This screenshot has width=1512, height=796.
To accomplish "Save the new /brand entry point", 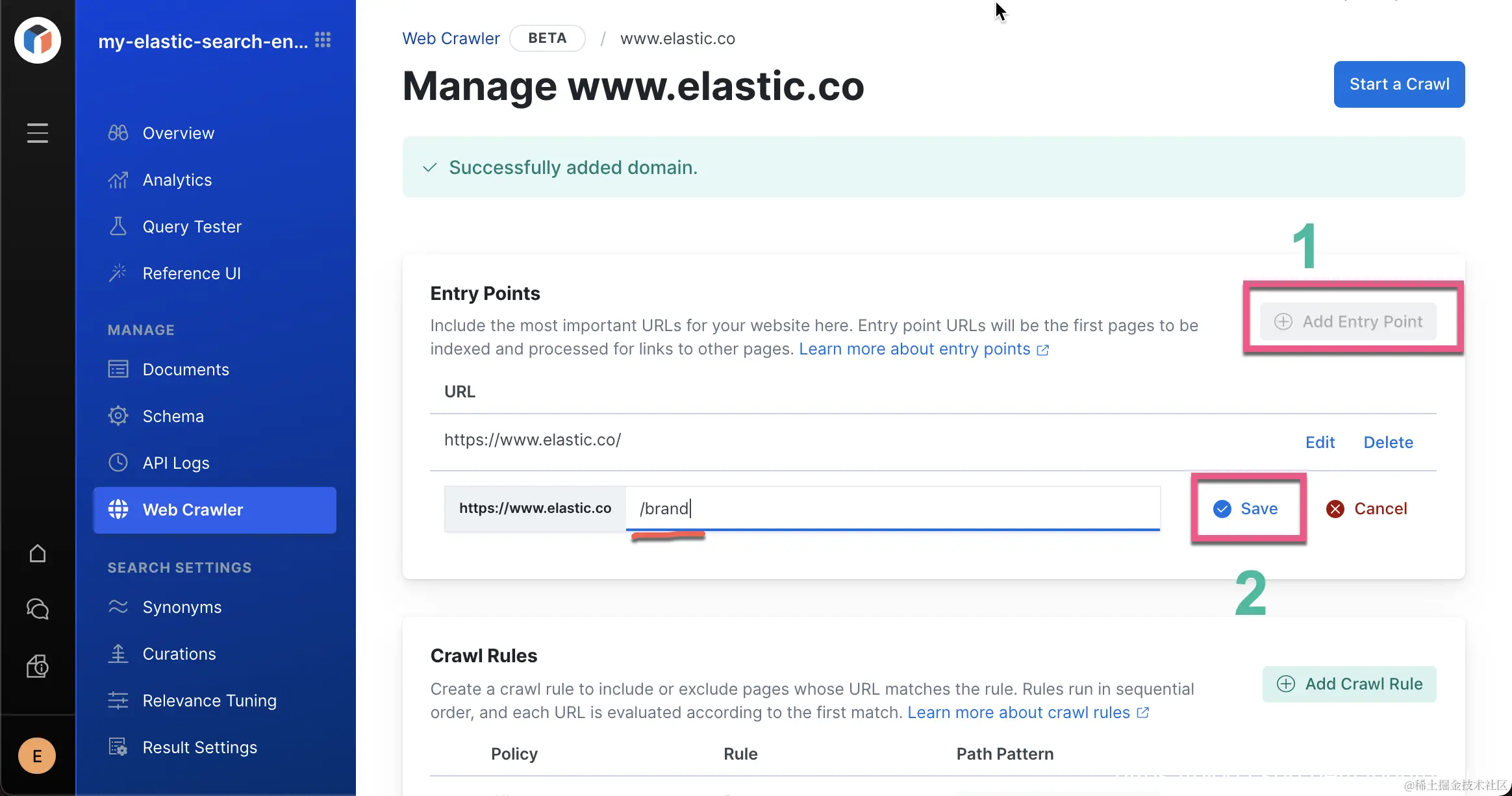I will 1246,508.
